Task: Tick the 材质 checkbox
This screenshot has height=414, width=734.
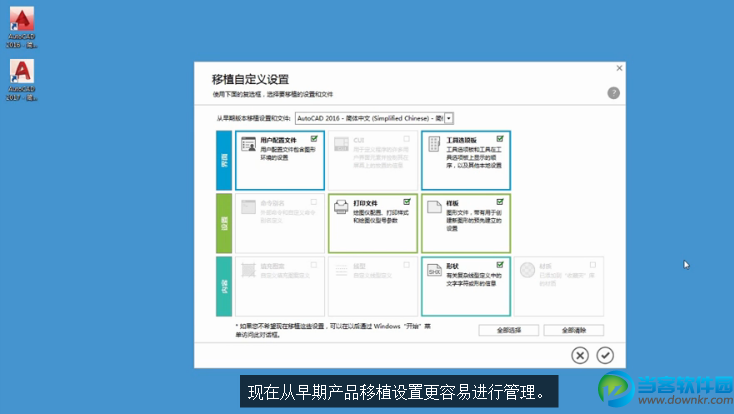Action: [x=593, y=265]
